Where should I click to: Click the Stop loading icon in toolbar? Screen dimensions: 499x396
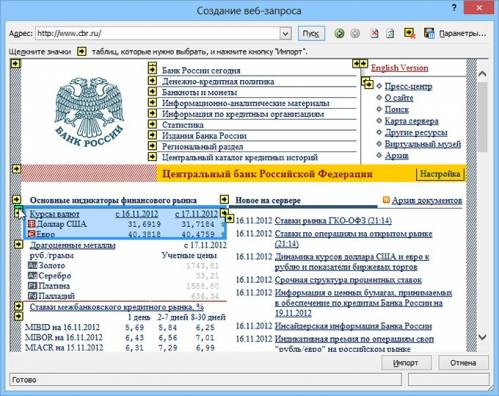click(x=374, y=33)
